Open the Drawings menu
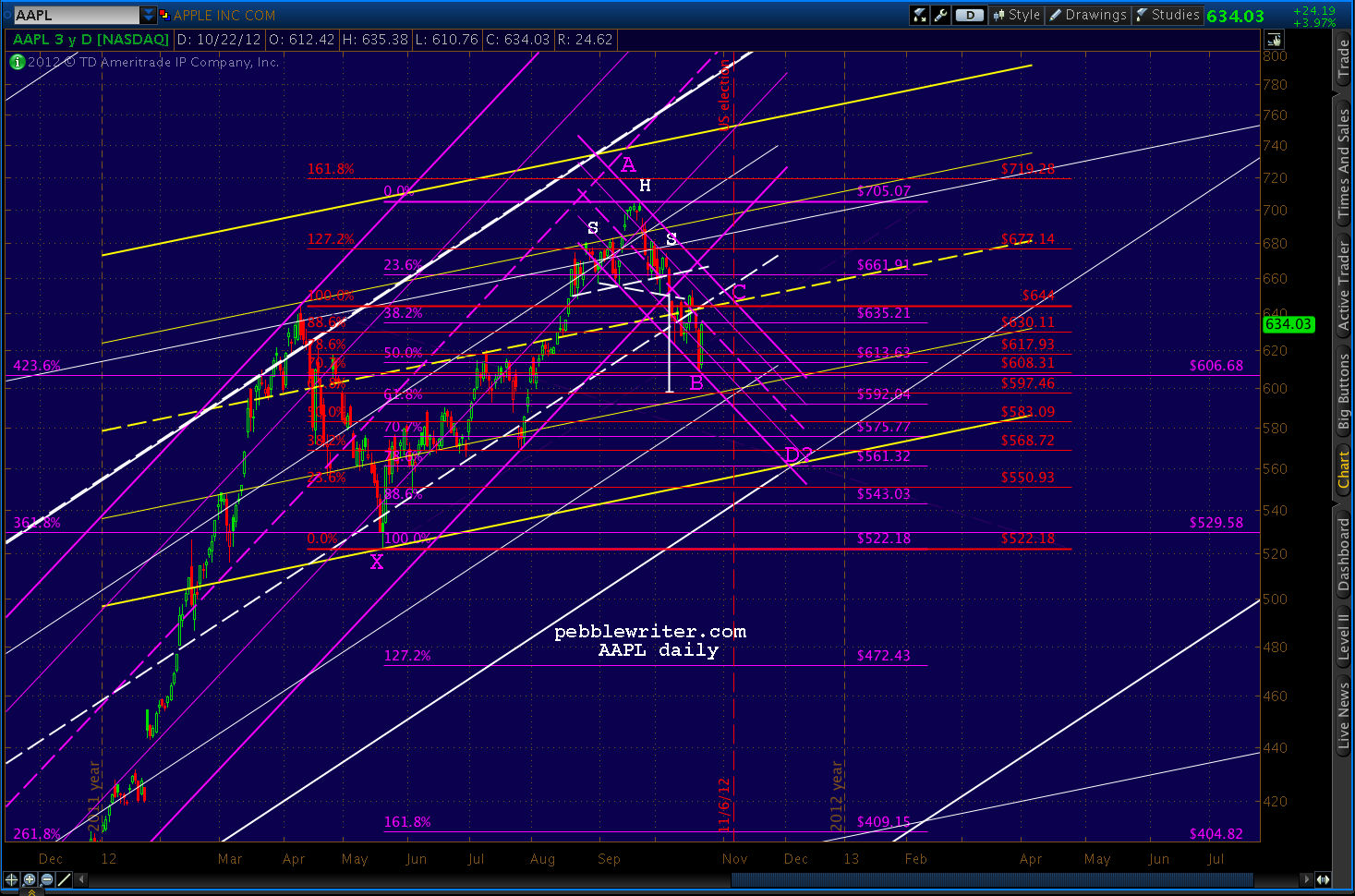1355x896 pixels. [1087, 15]
